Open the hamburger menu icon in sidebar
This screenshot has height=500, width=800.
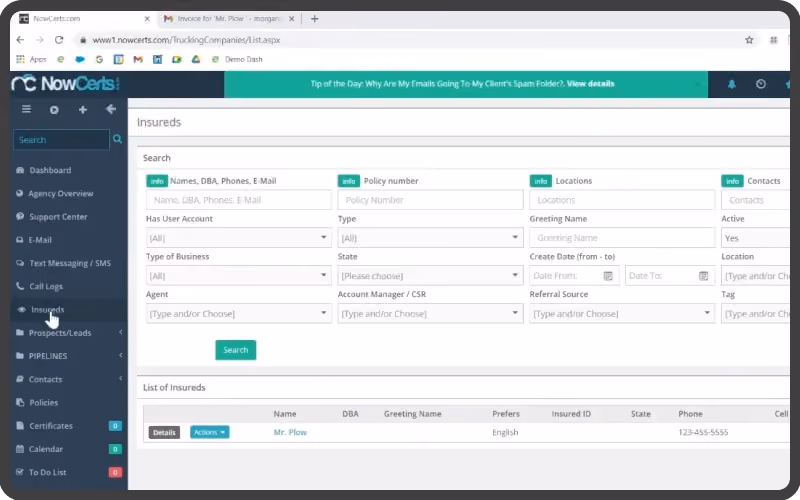pos(27,109)
